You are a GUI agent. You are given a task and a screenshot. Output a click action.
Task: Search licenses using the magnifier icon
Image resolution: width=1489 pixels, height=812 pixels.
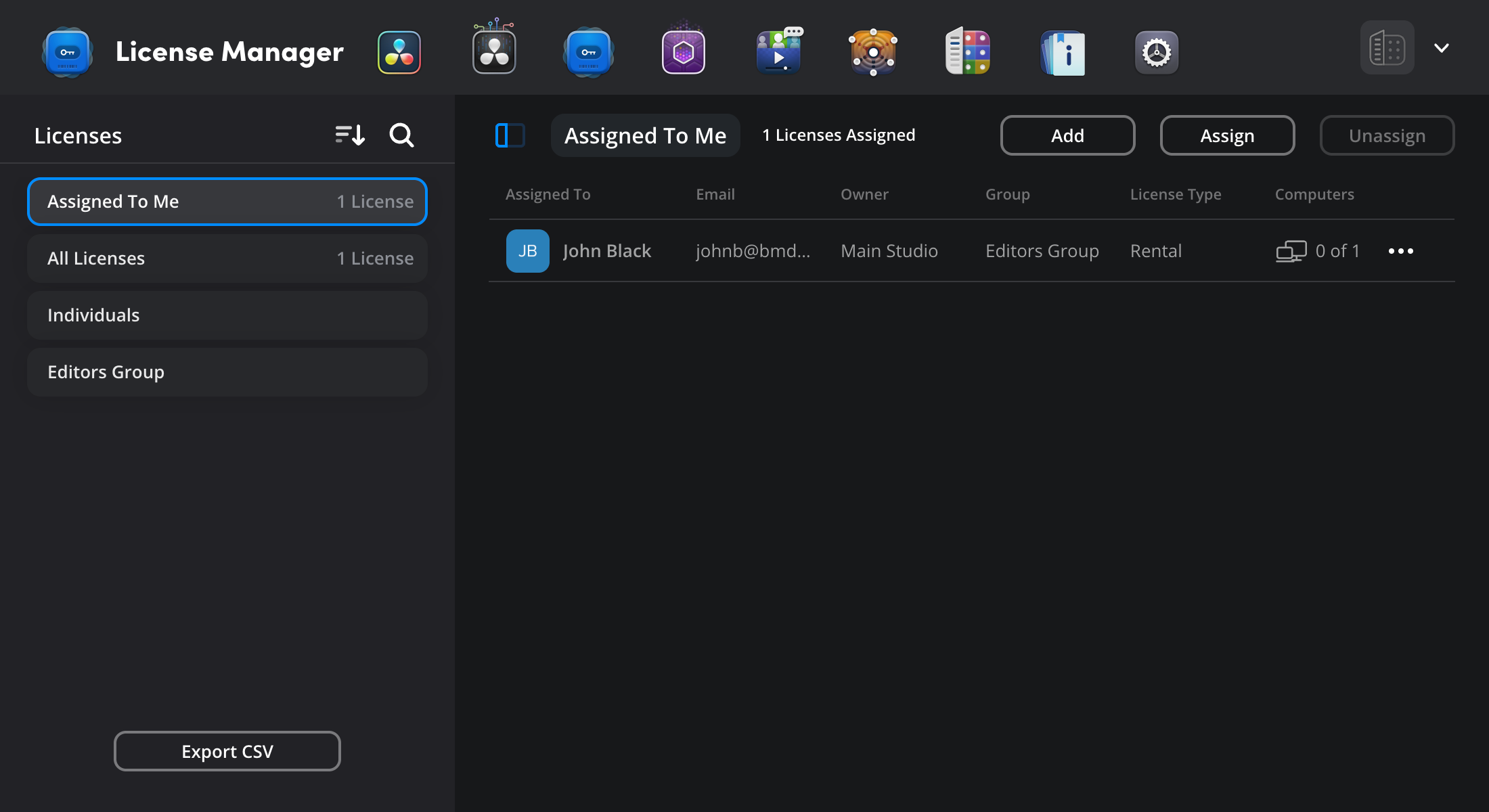[401, 135]
